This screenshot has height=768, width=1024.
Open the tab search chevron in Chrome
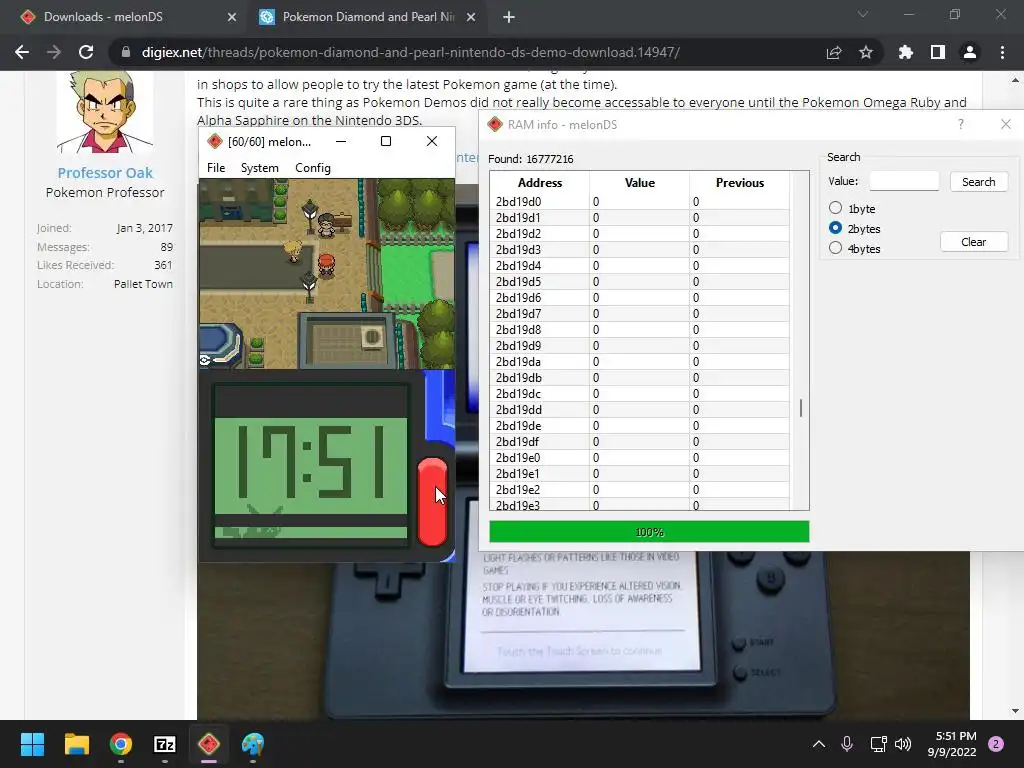863,14
